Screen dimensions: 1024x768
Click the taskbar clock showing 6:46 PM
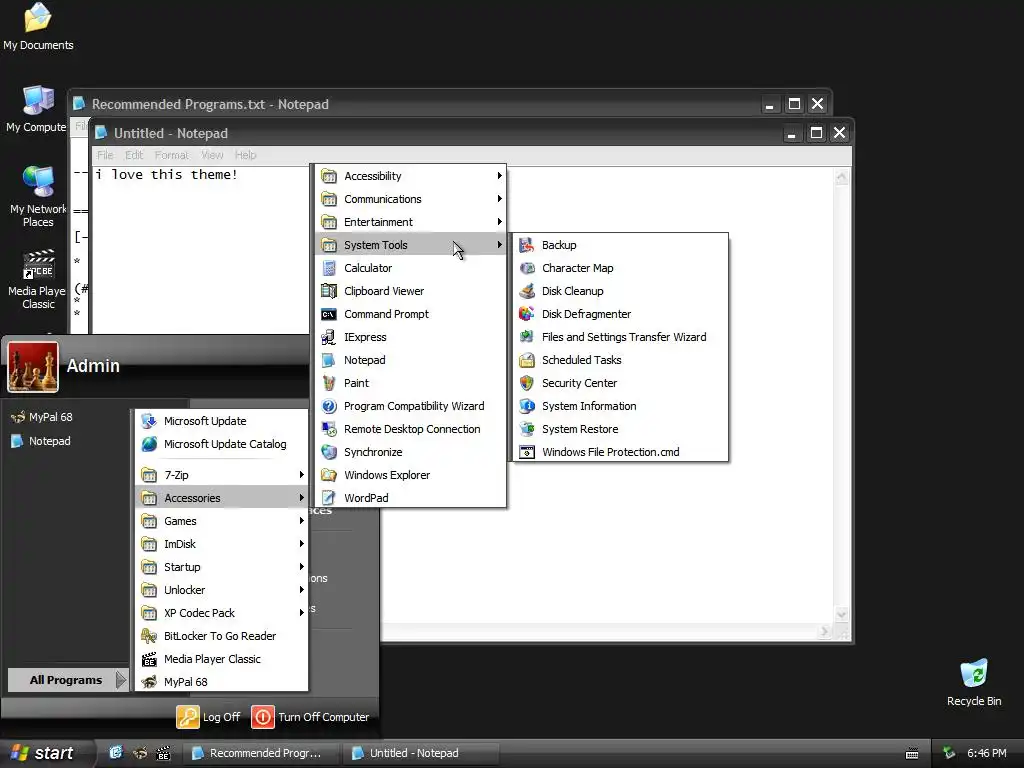[987, 753]
